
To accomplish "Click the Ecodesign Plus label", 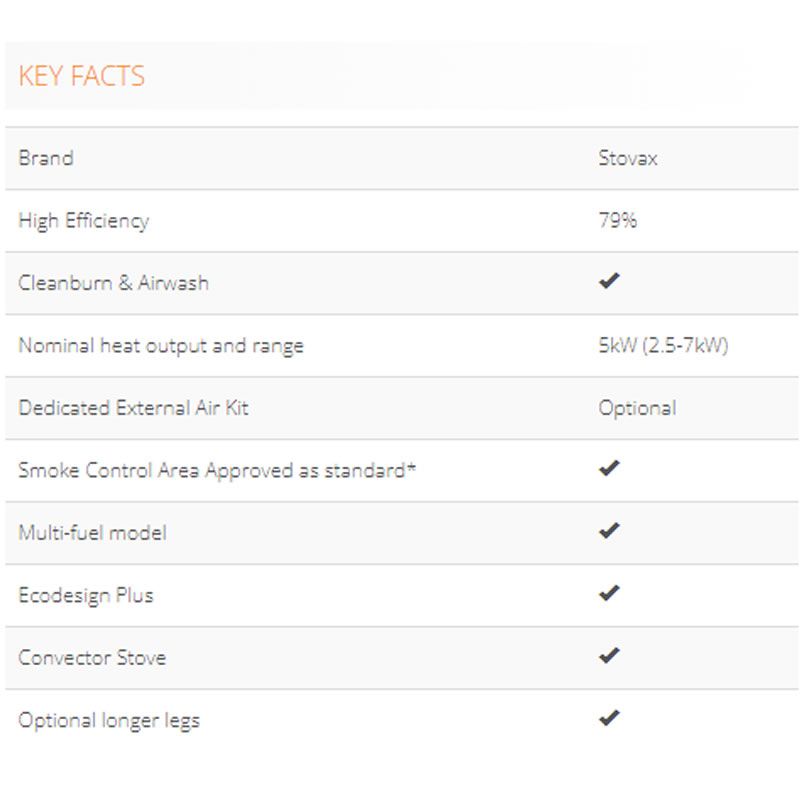I will (x=86, y=595).
